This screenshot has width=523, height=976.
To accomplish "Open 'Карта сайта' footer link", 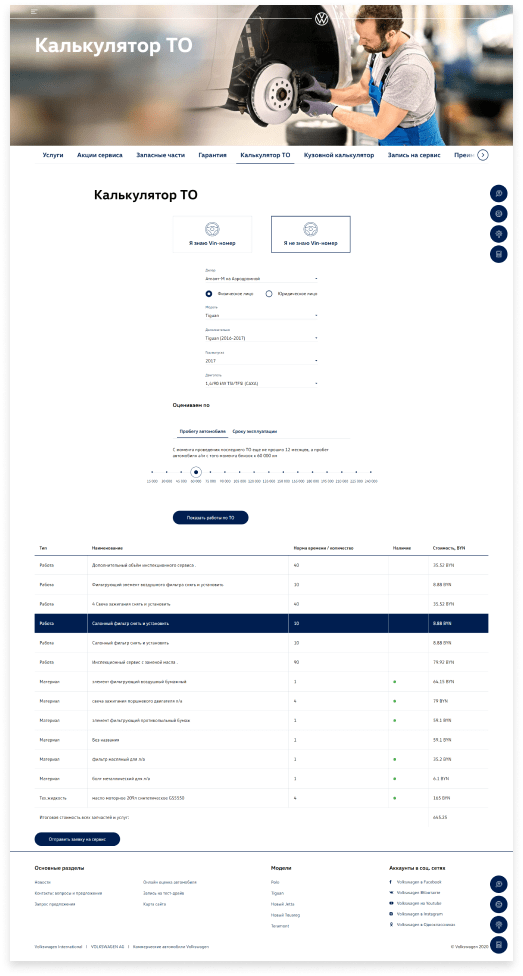I will pyautogui.click(x=154, y=904).
